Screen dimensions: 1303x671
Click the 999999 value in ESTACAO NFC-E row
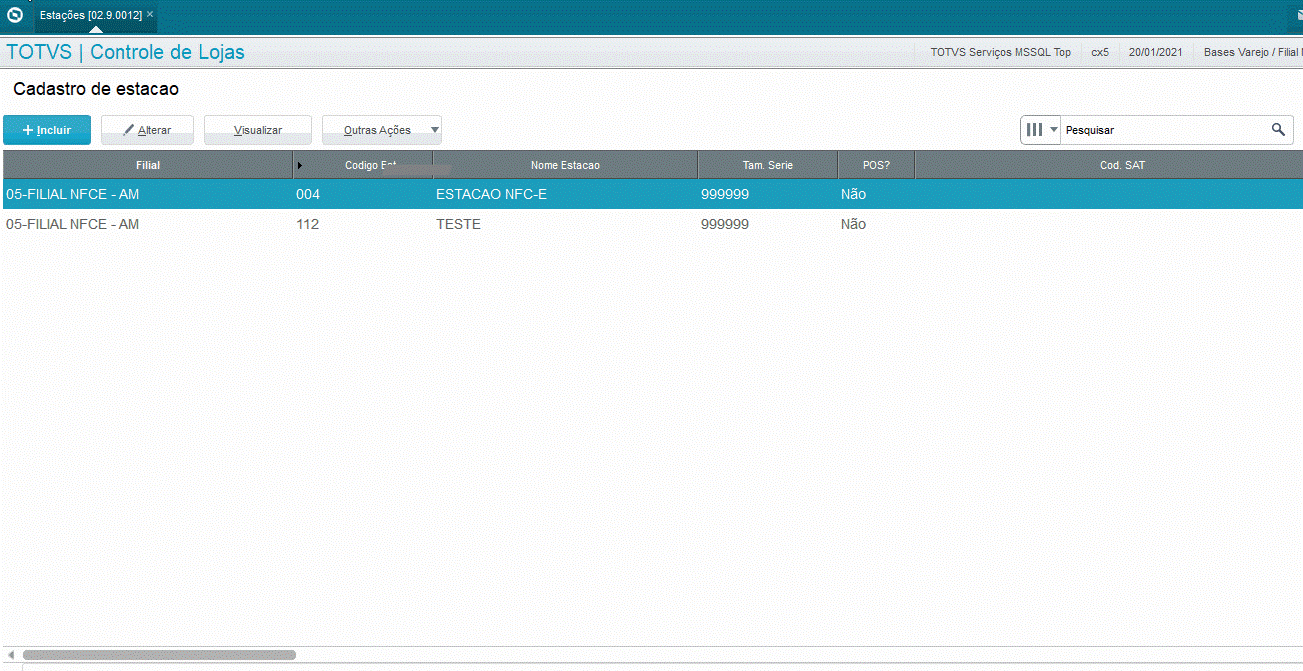(725, 194)
